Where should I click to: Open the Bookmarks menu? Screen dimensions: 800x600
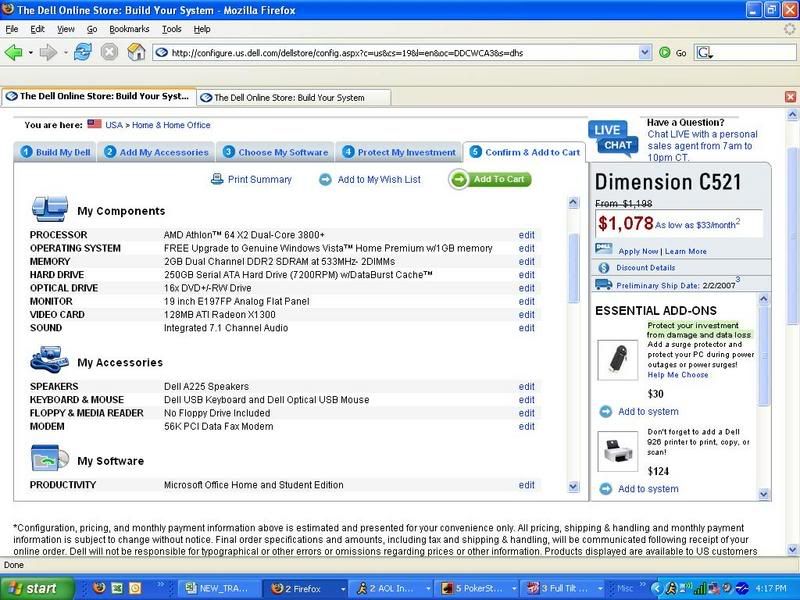point(129,29)
